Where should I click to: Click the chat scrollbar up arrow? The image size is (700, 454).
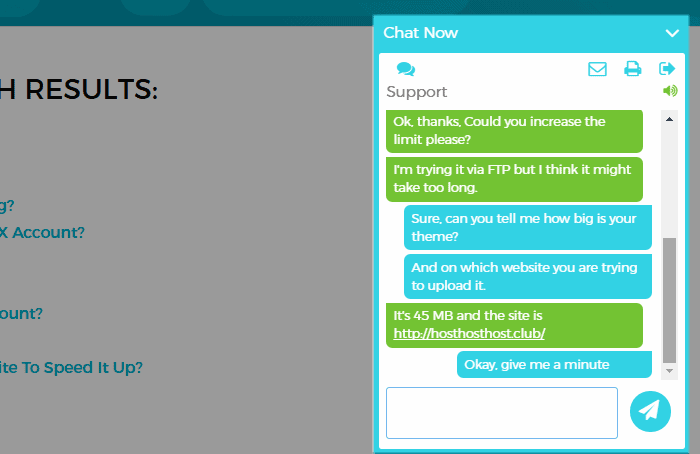(x=669, y=119)
